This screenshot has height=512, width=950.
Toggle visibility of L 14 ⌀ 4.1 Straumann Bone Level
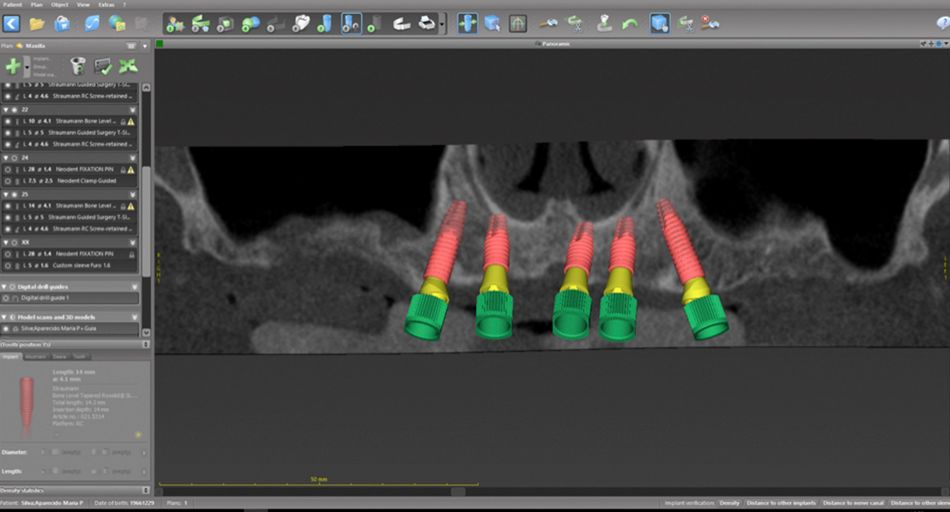point(8,206)
